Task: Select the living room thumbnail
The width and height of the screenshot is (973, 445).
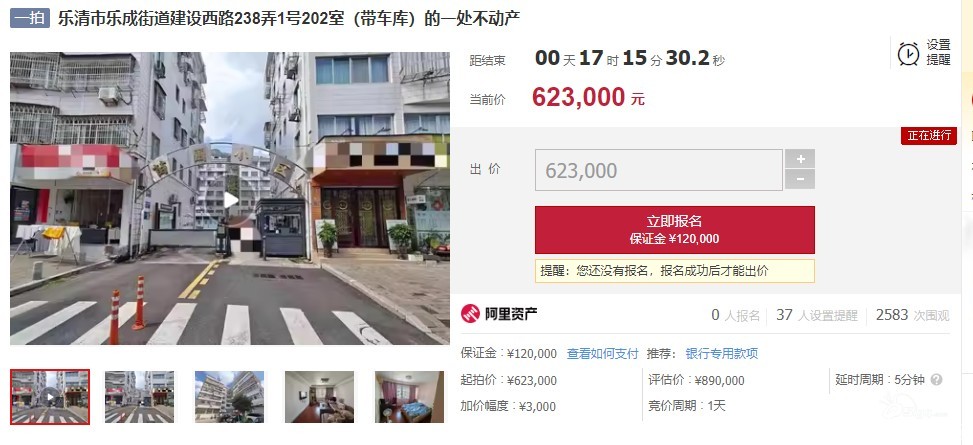Action: point(319,397)
